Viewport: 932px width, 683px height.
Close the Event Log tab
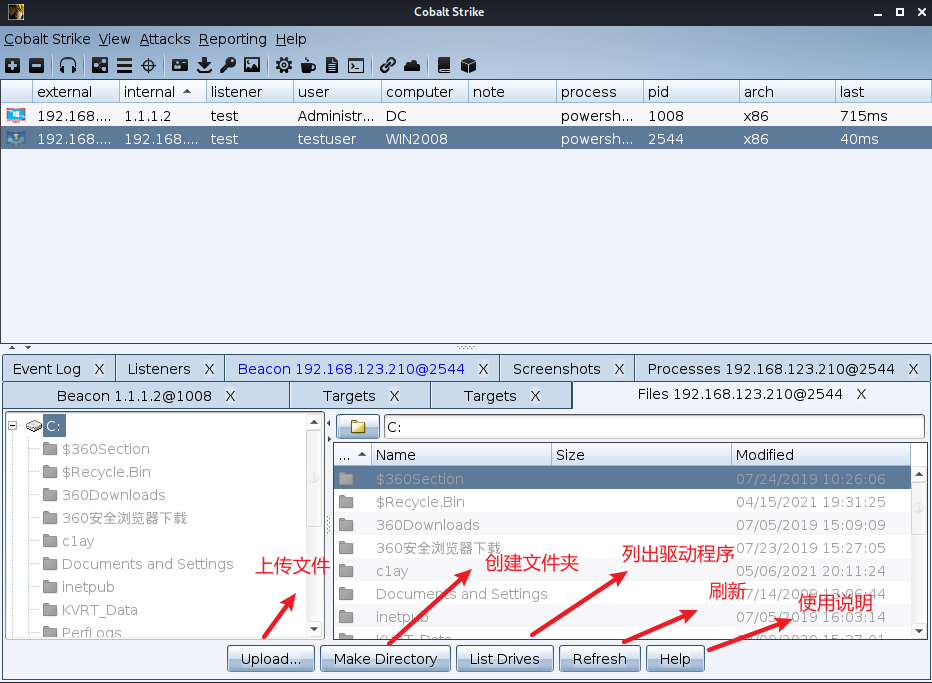[x=99, y=369]
